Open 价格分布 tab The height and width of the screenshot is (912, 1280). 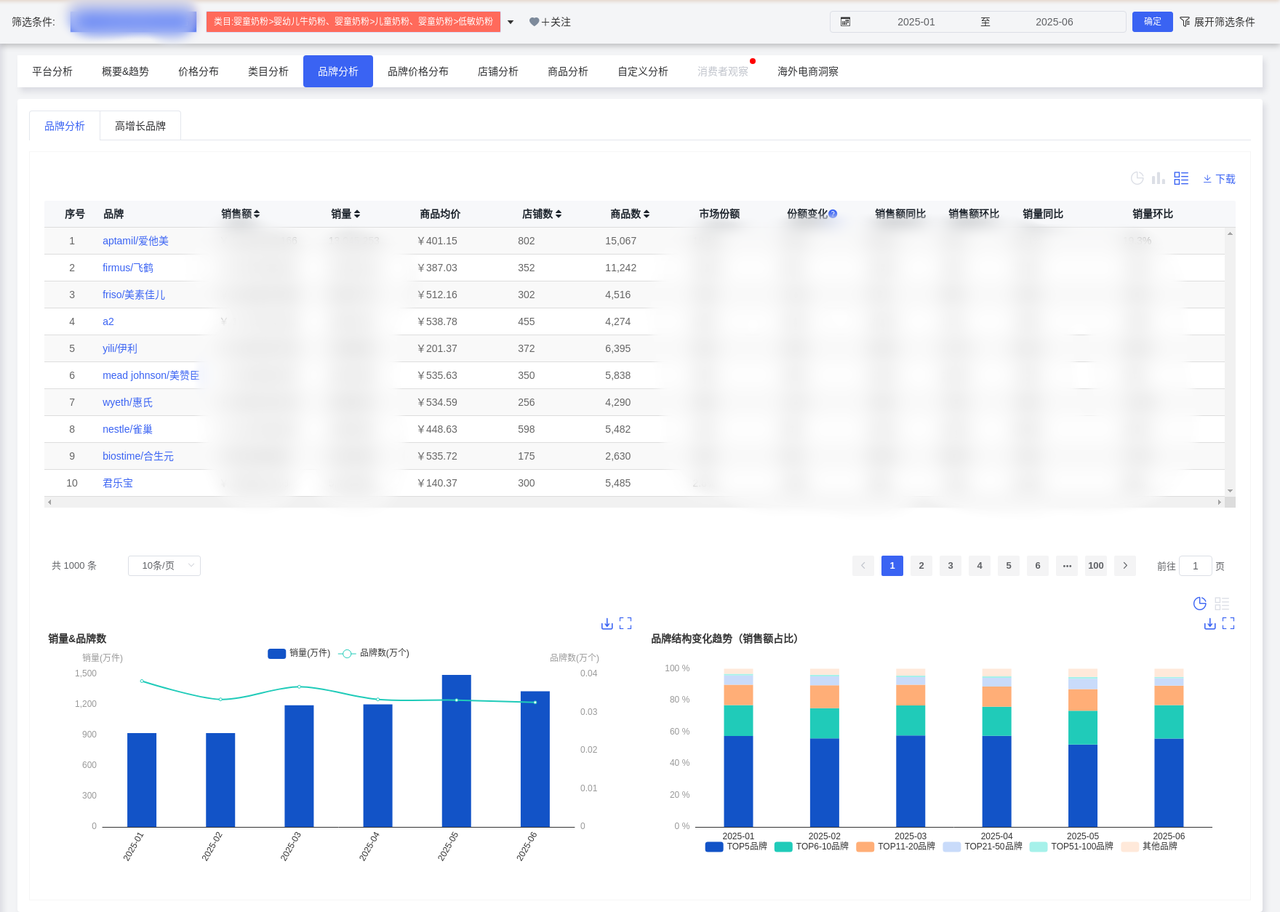[x=198, y=72]
